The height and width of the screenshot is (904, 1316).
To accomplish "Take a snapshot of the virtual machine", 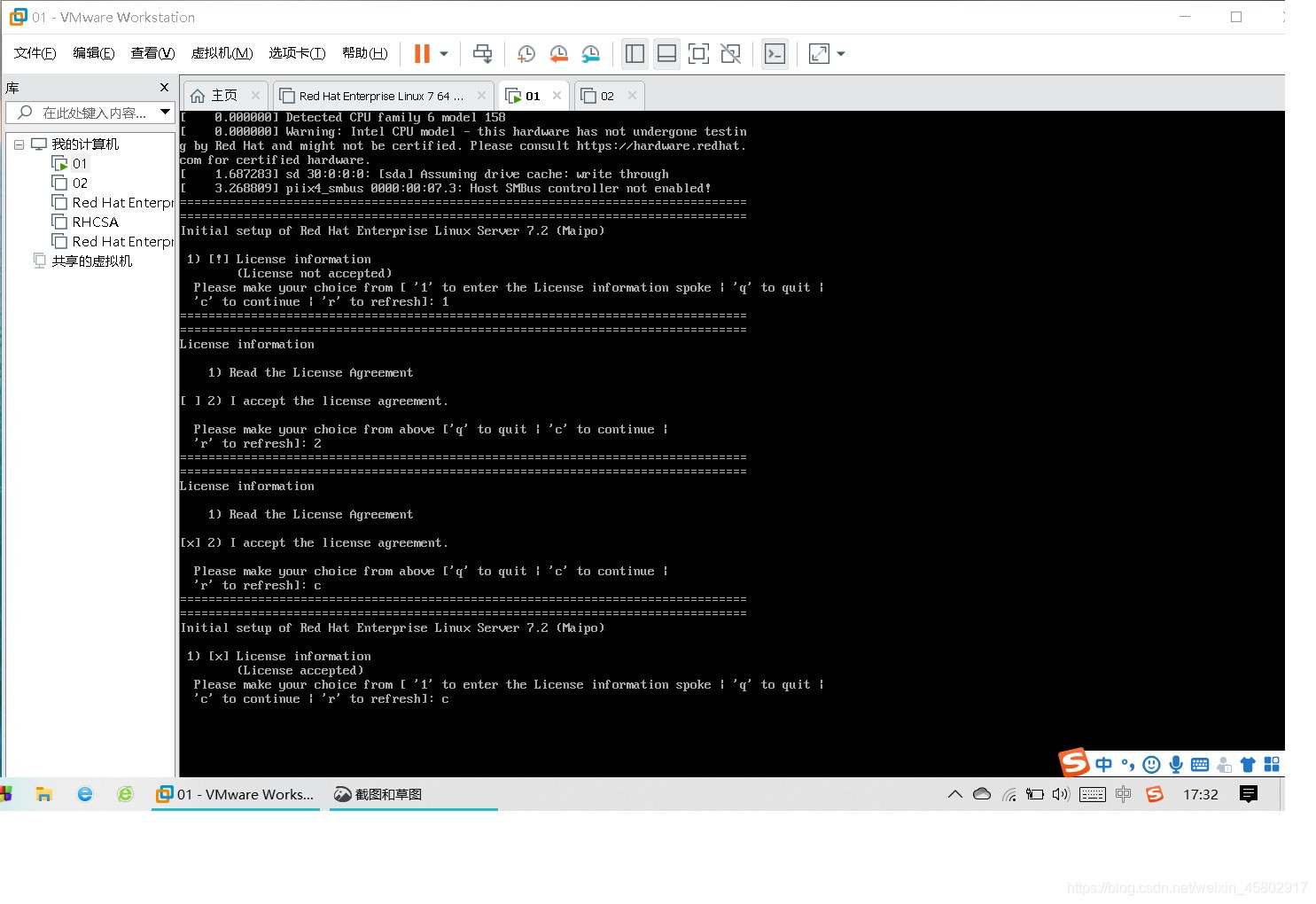I will (526, 54).
